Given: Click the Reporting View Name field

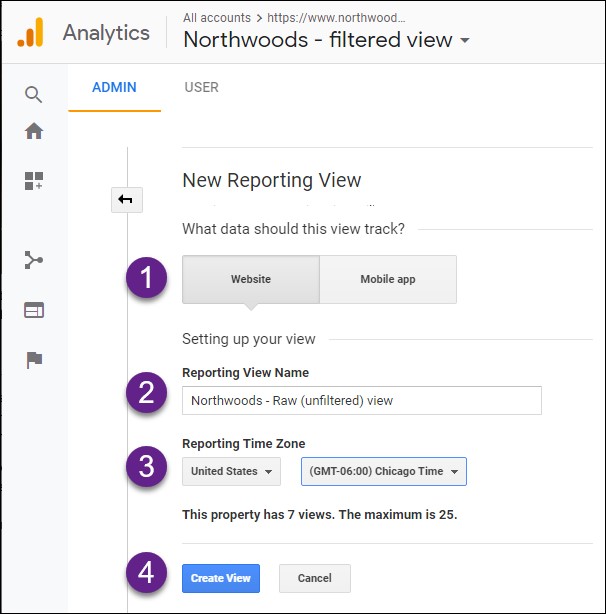Looking at the screenshot, I should (362, 401).
